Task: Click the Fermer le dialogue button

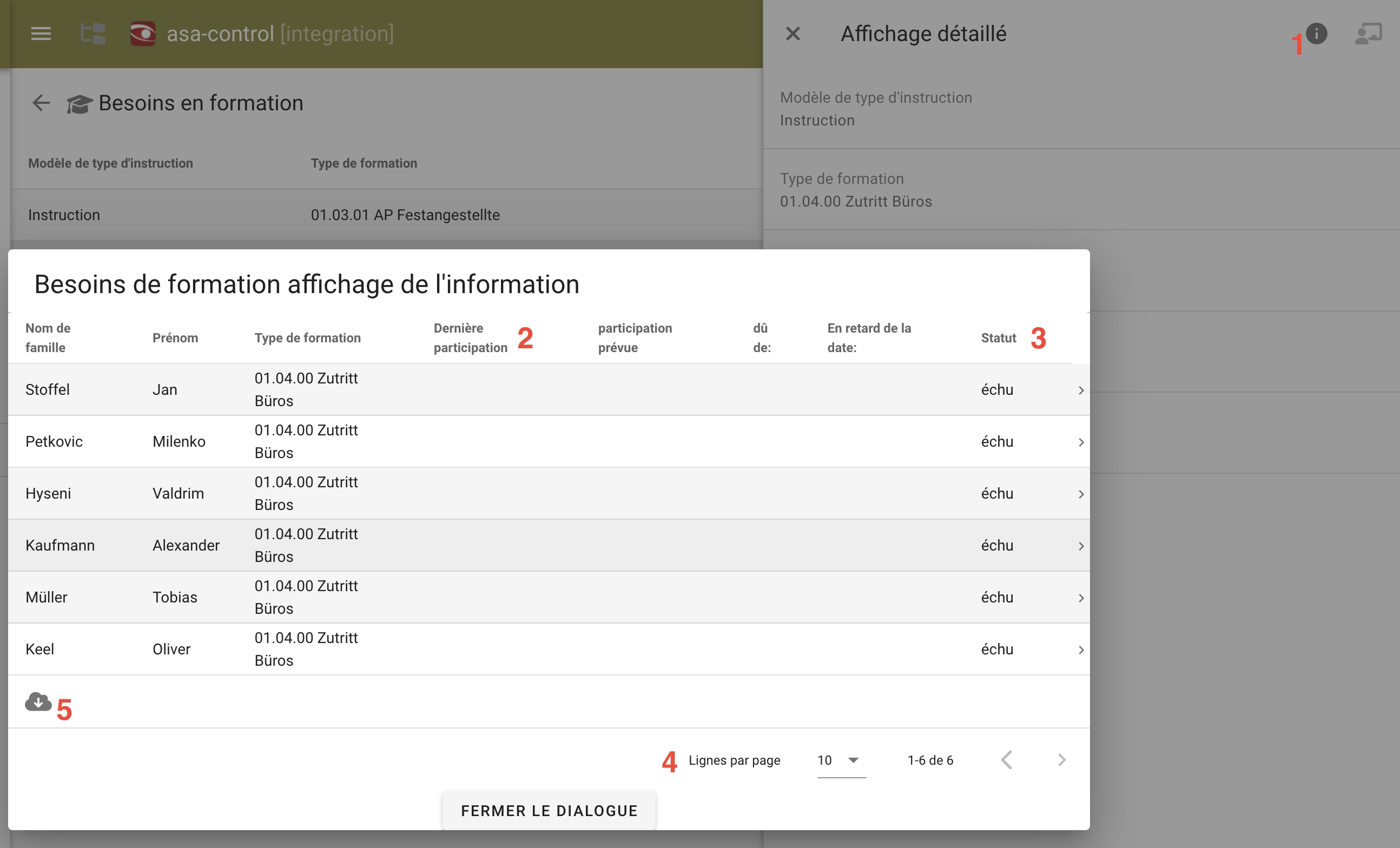Action: pyautogui.click(x=549, y=811)
